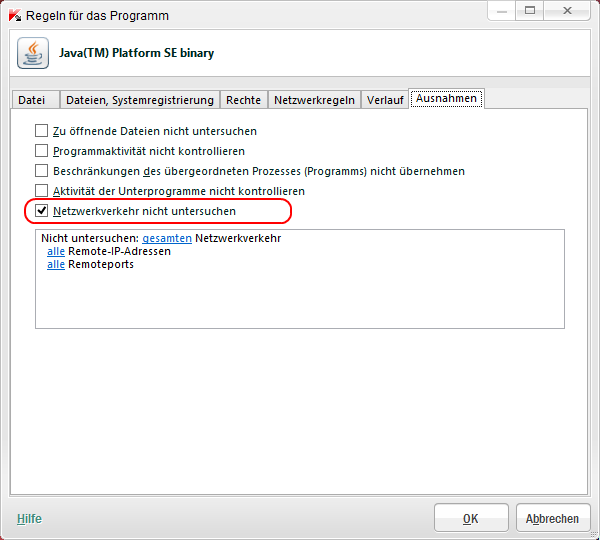Switch to 'Dateien, Systemregistrierung' tab

139,100
